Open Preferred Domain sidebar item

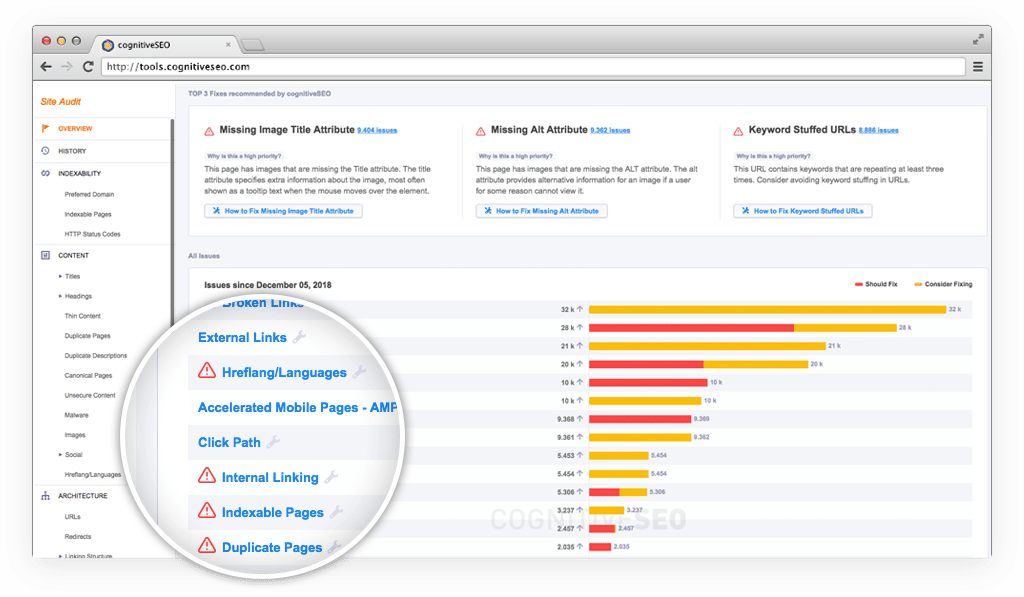(89, 195)
